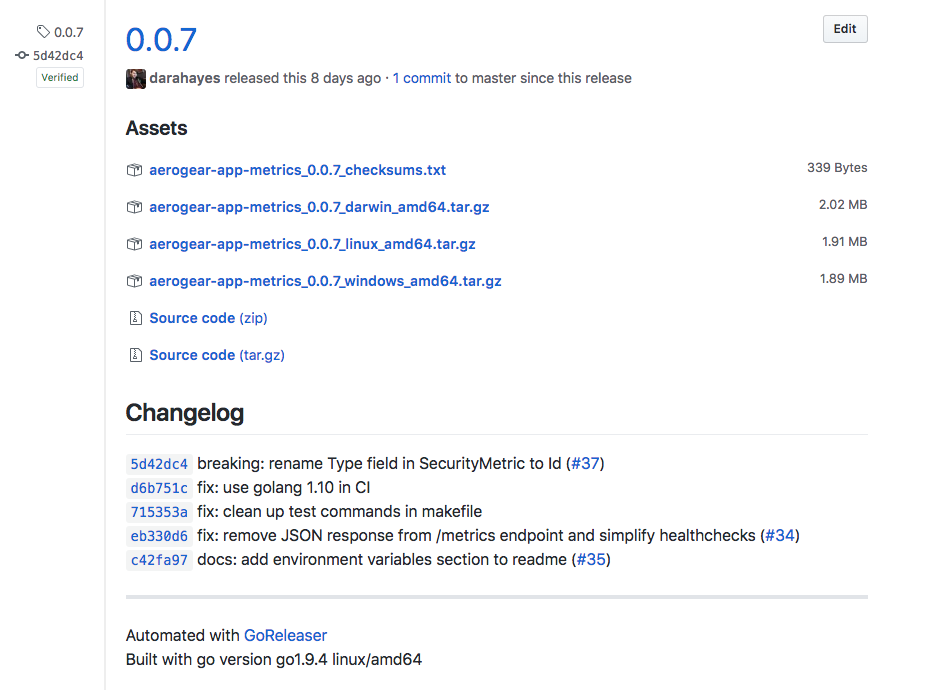The width and height of the screenshot is (938, 690).
Task: Click the '339 Bytes' file size text
Action: coord(837,168)
